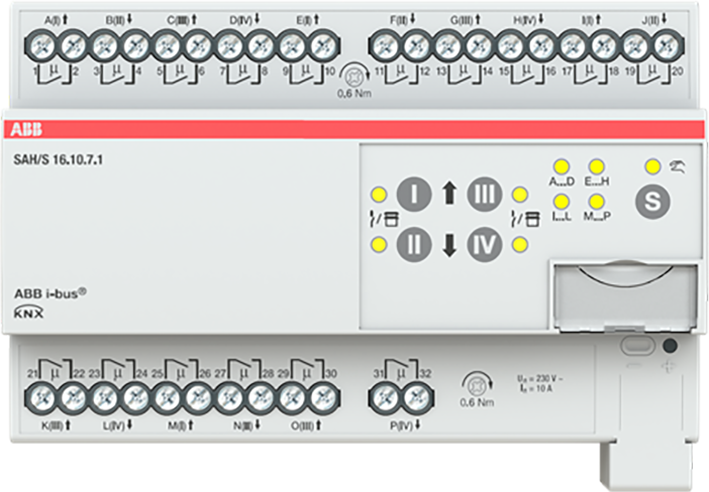
Task: Click the relay contact symbol between terminals 31 and 32
Action: 401,369
